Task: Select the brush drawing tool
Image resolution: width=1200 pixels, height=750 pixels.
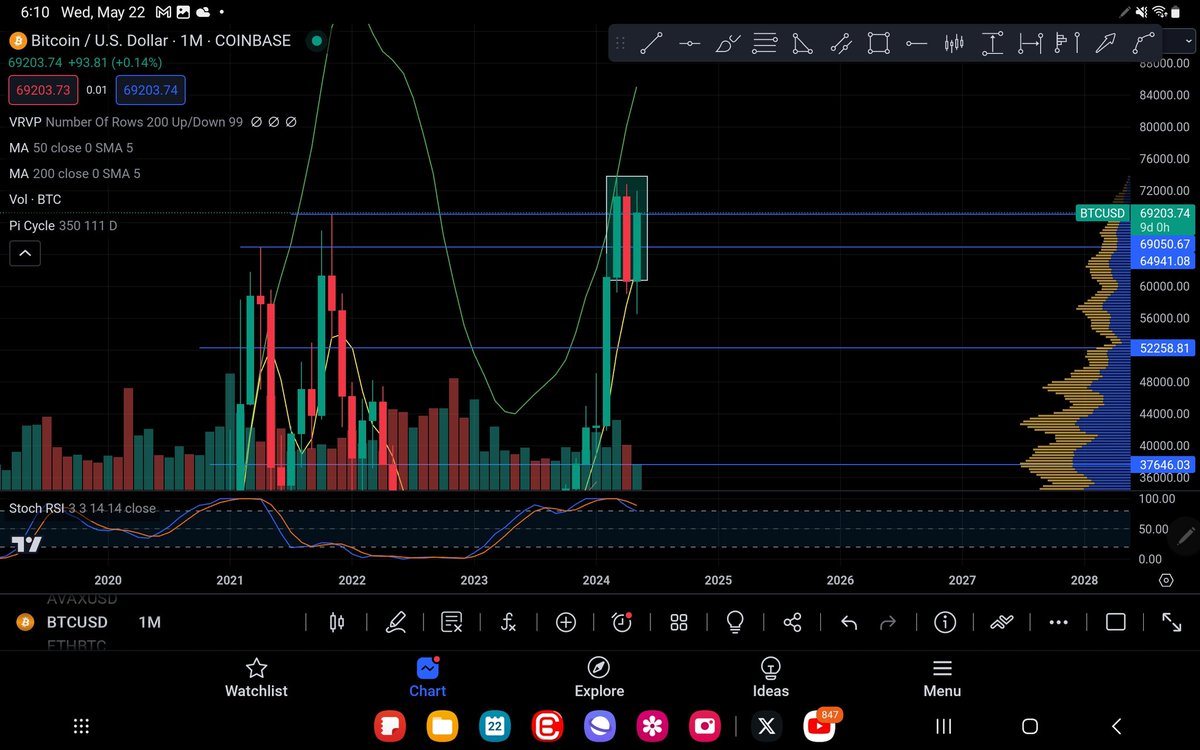Action: click(728, 44)
